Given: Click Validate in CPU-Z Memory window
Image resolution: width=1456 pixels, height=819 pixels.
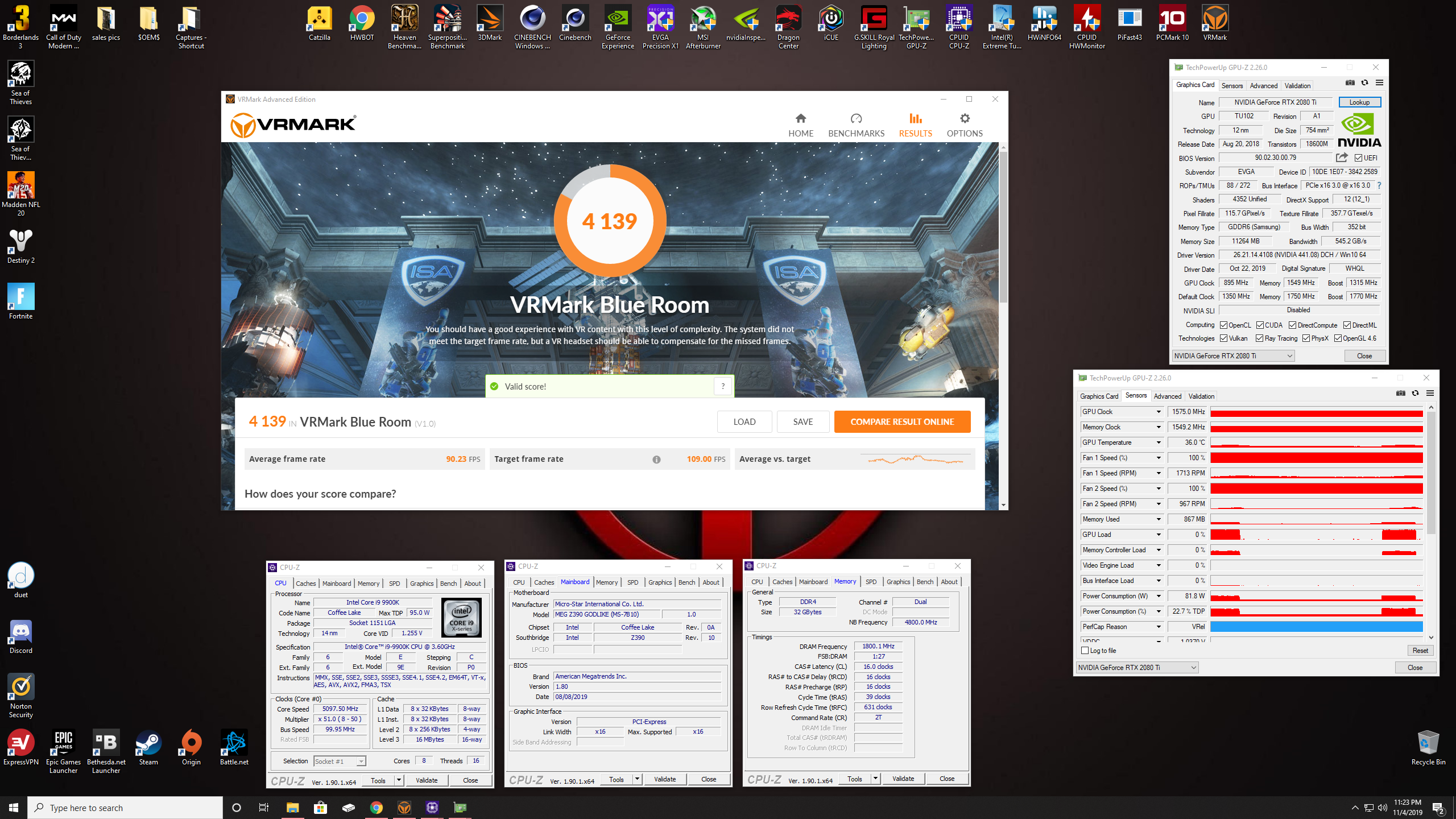Looking at the screenshot, I should [x=903, y=779].
